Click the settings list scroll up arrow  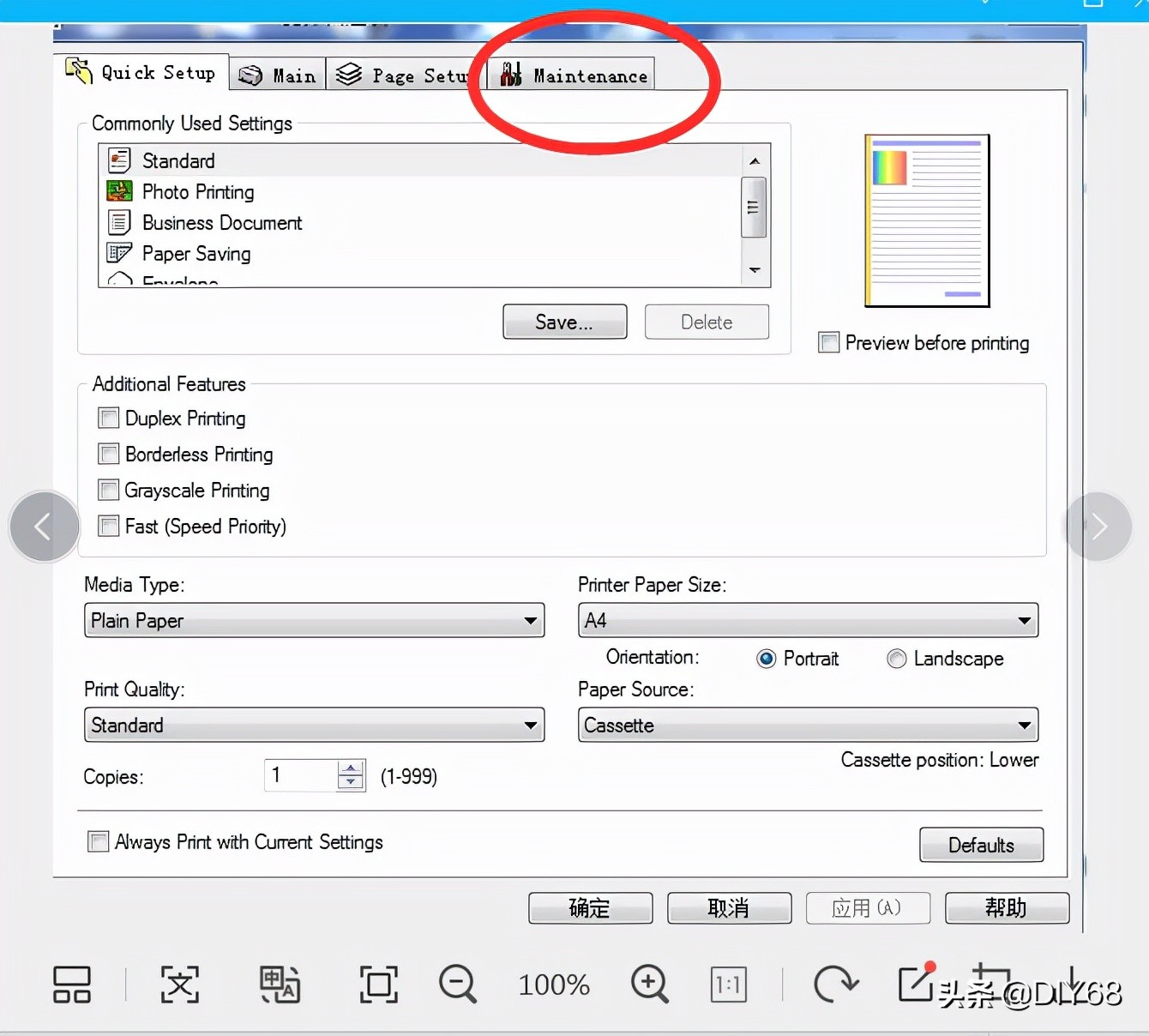[x=755, y=161]
